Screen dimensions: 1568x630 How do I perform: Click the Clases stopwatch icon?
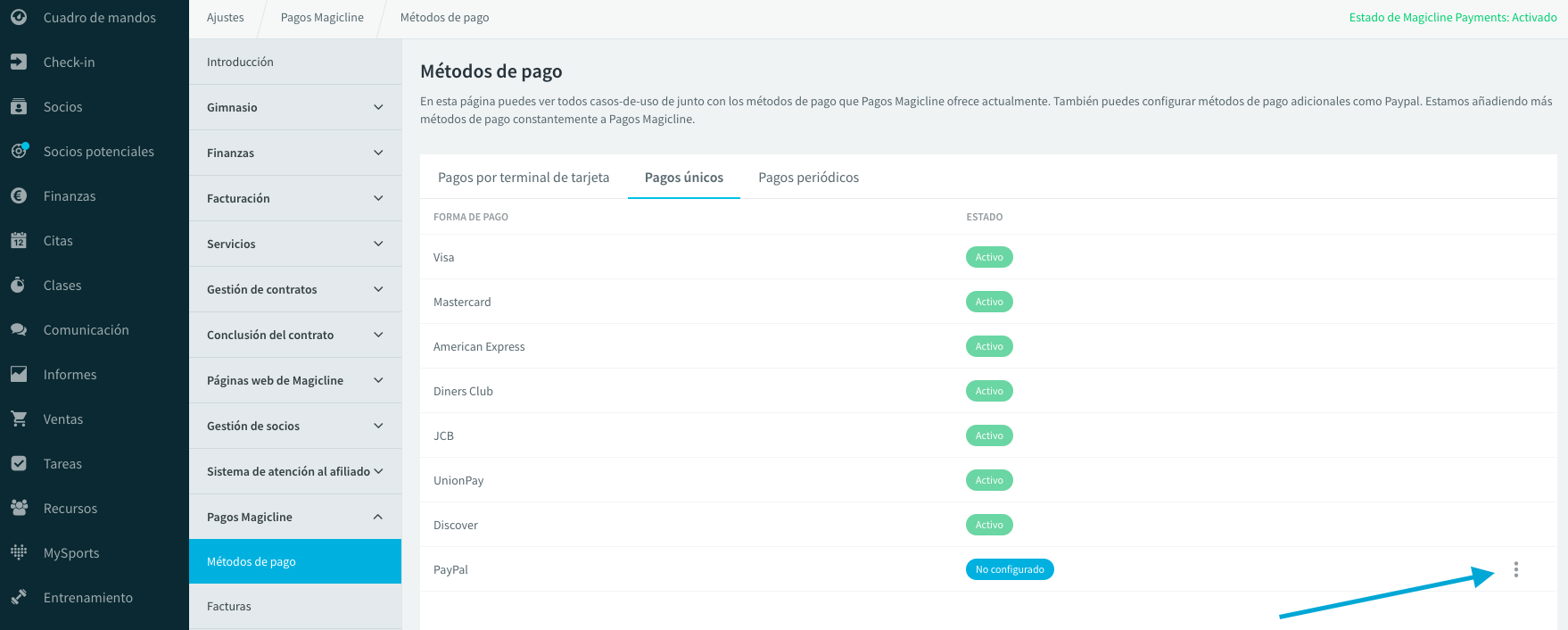point(19,285)
